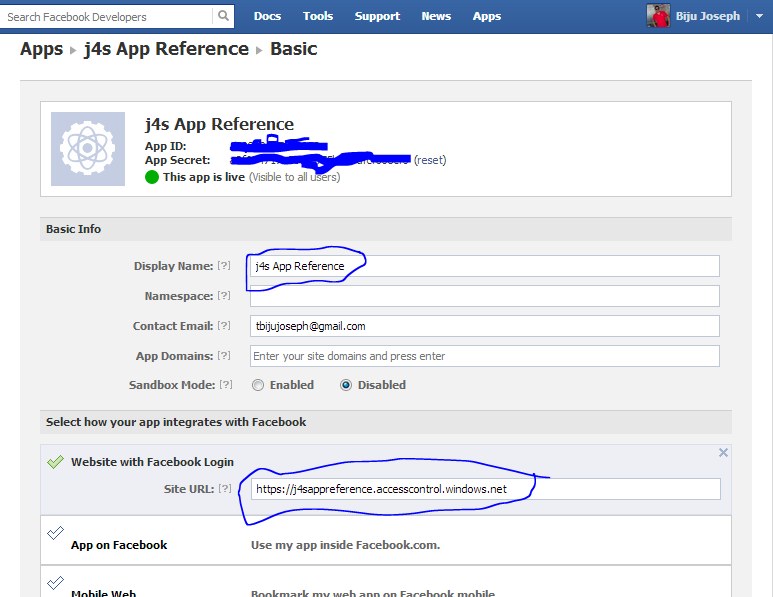Click into the Contact Email field
The height and width of the screenshot is (597, 773).
point(485,326)
